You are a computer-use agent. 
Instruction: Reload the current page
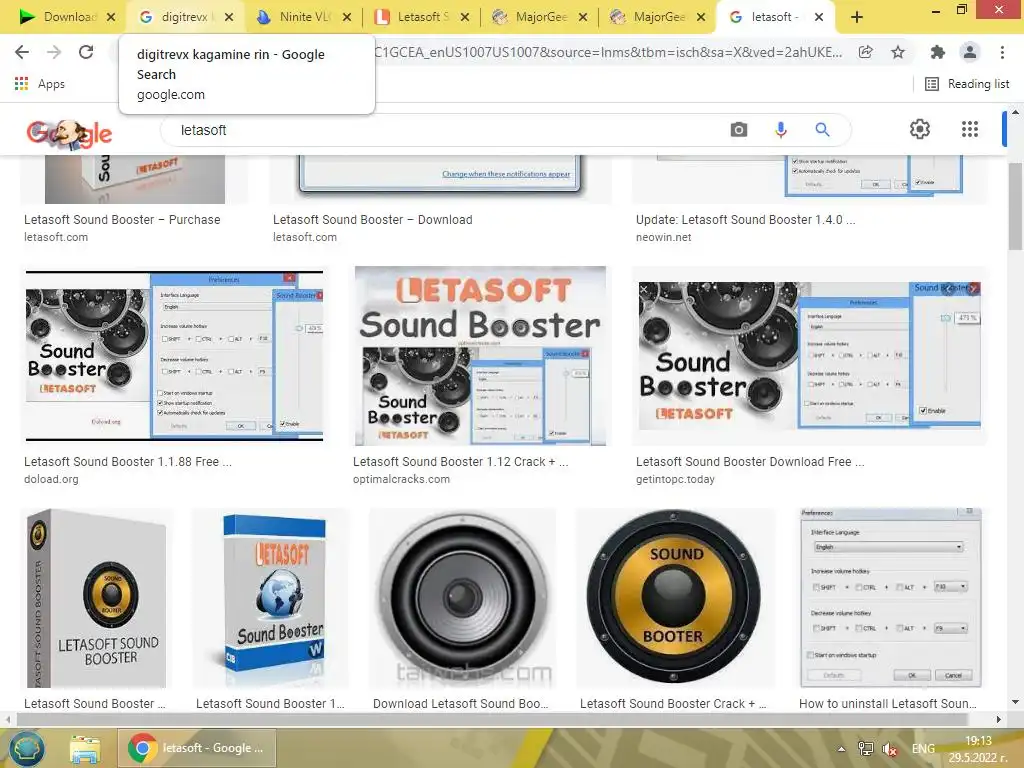[86, 52]
